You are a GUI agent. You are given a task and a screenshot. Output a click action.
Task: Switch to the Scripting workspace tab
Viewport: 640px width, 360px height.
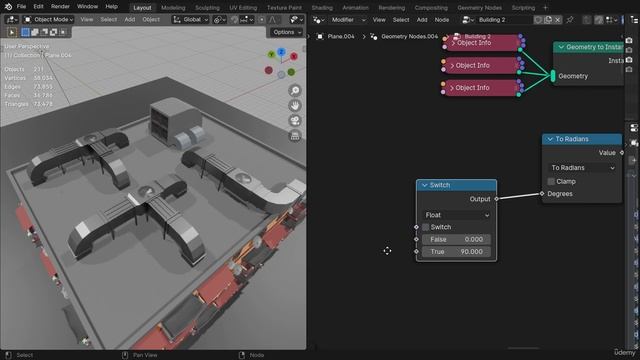click(523, 8)
